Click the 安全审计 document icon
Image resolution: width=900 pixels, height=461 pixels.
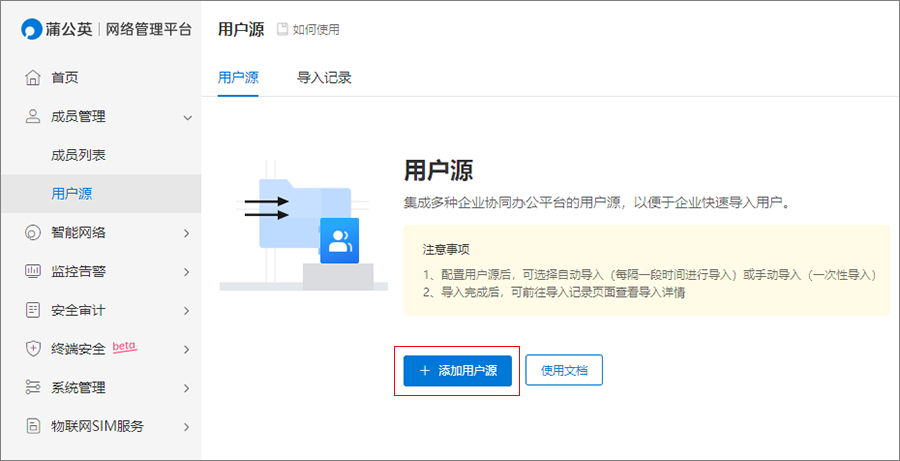(x=33, y=311)
